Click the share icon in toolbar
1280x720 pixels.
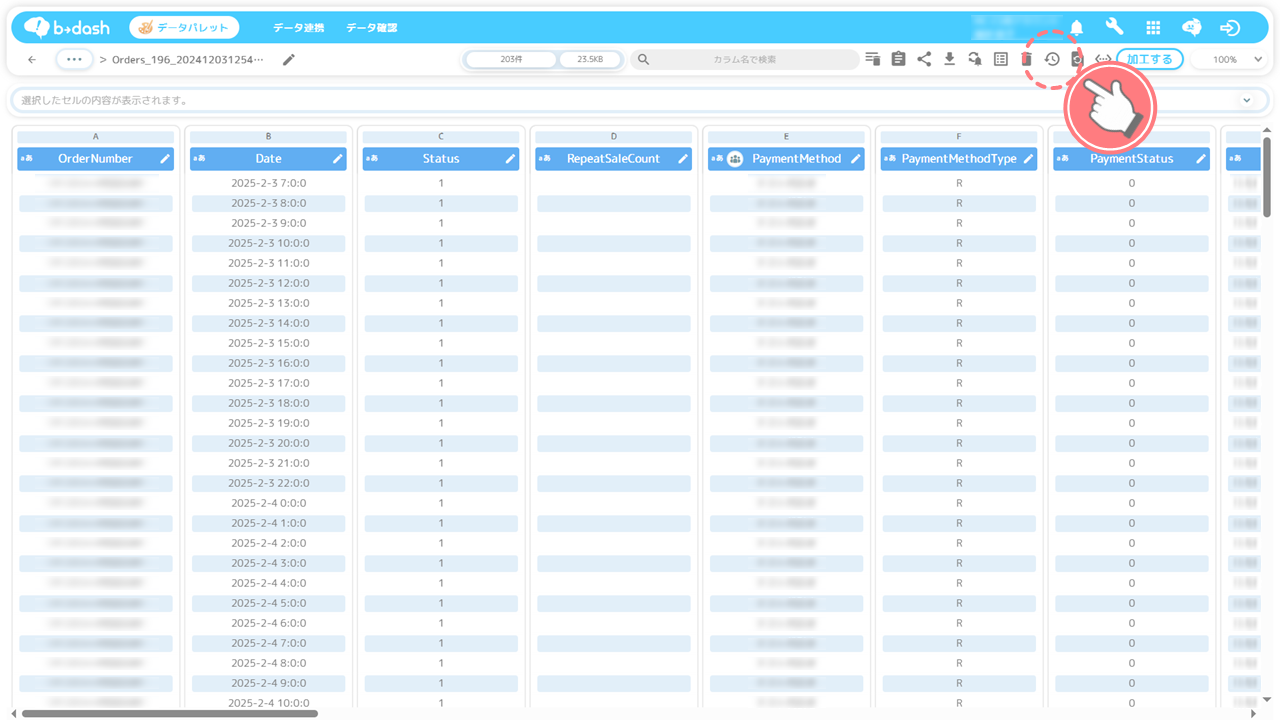[x=924, y=60]
